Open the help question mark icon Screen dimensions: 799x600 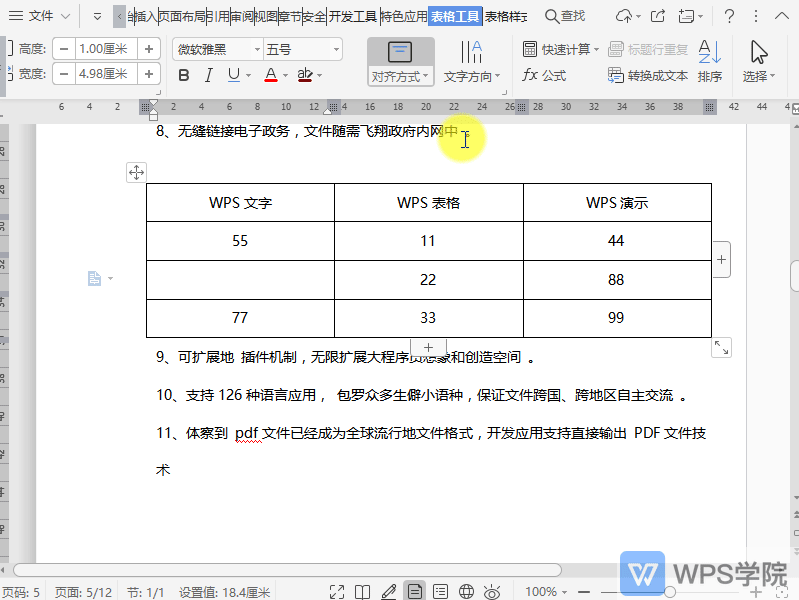point(729,16)
